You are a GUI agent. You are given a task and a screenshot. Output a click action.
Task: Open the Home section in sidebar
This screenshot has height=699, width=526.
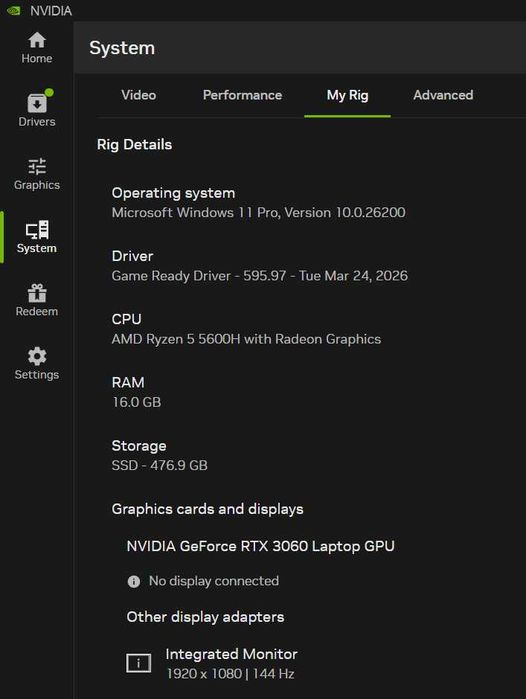[x=37, y=48]
